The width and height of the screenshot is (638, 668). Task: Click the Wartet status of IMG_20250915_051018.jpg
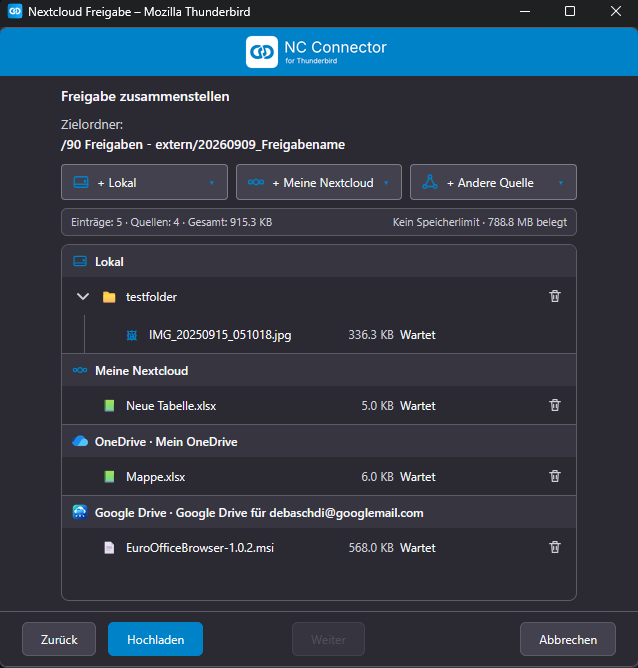[418, 335]
